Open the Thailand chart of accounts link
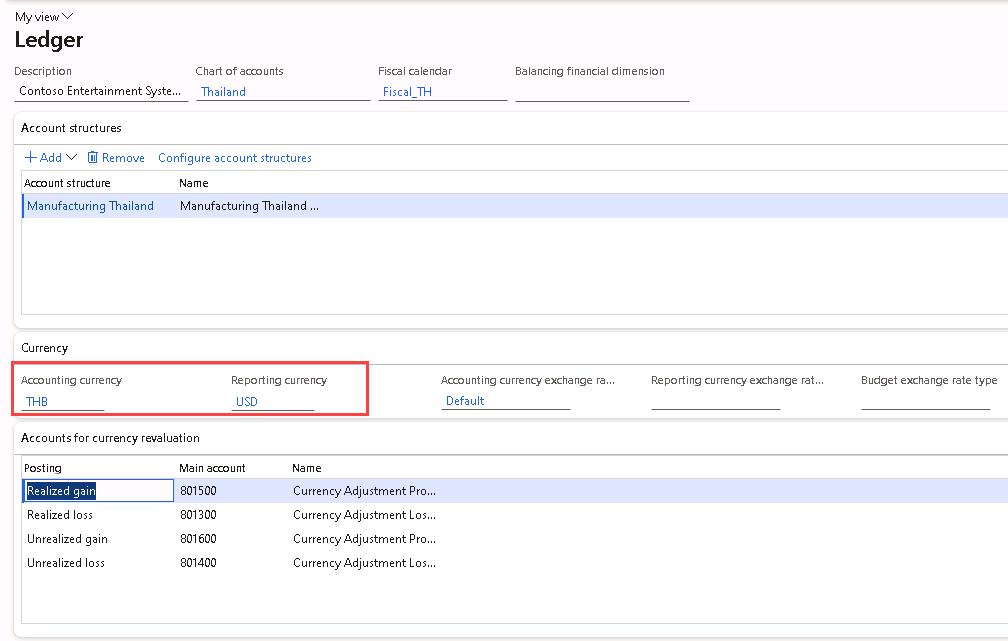 [223, 92]
